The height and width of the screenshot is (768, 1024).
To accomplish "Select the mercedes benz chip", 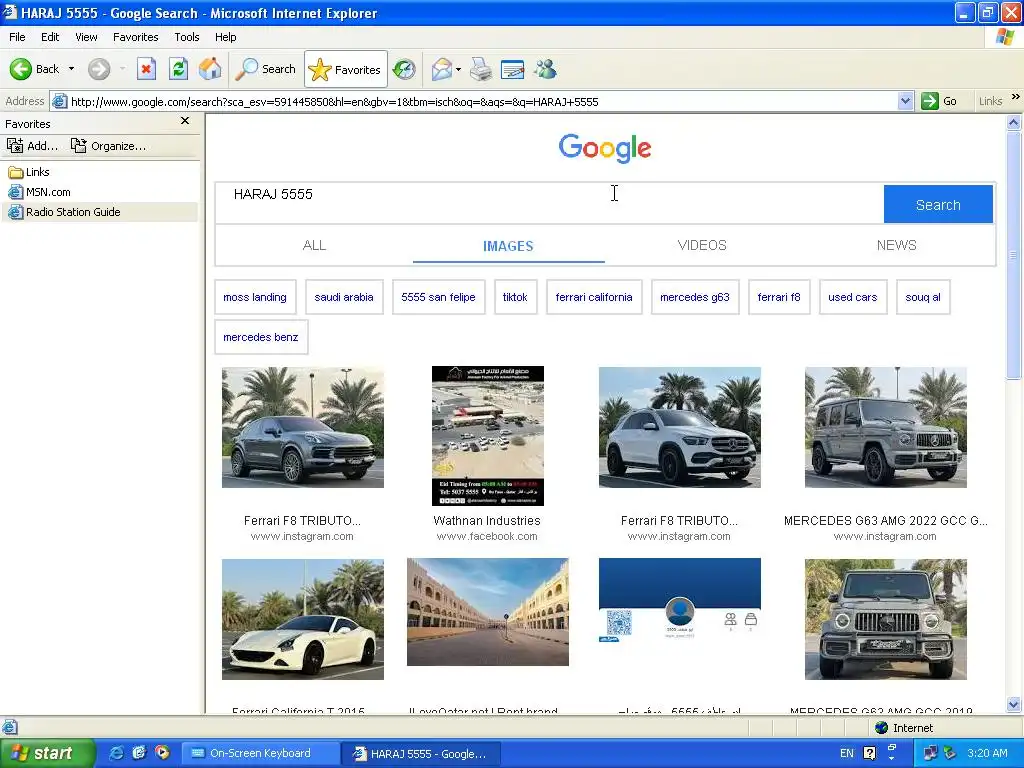I will 261,337.
